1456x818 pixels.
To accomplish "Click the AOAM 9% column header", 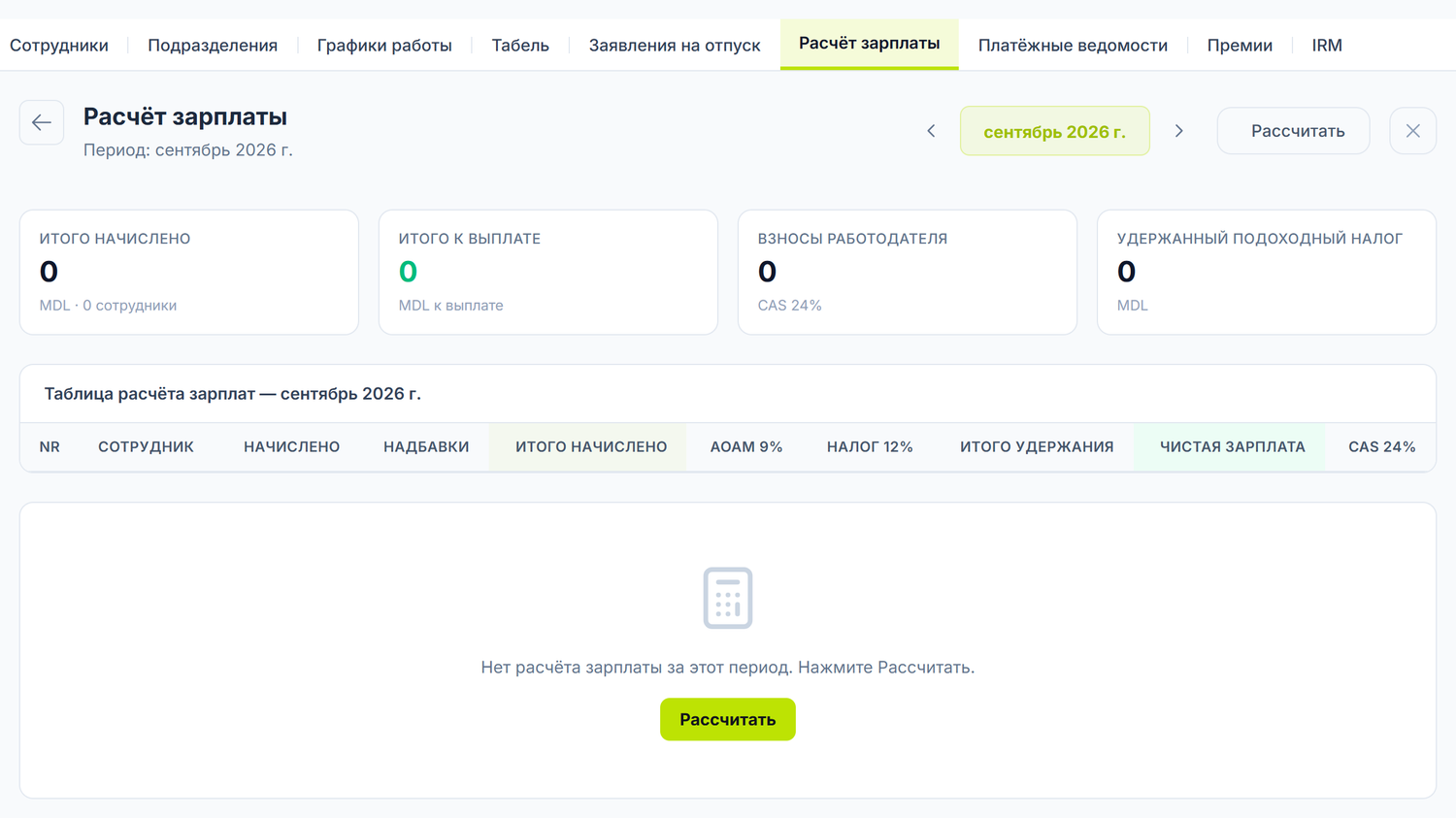I will coord(746,447).
